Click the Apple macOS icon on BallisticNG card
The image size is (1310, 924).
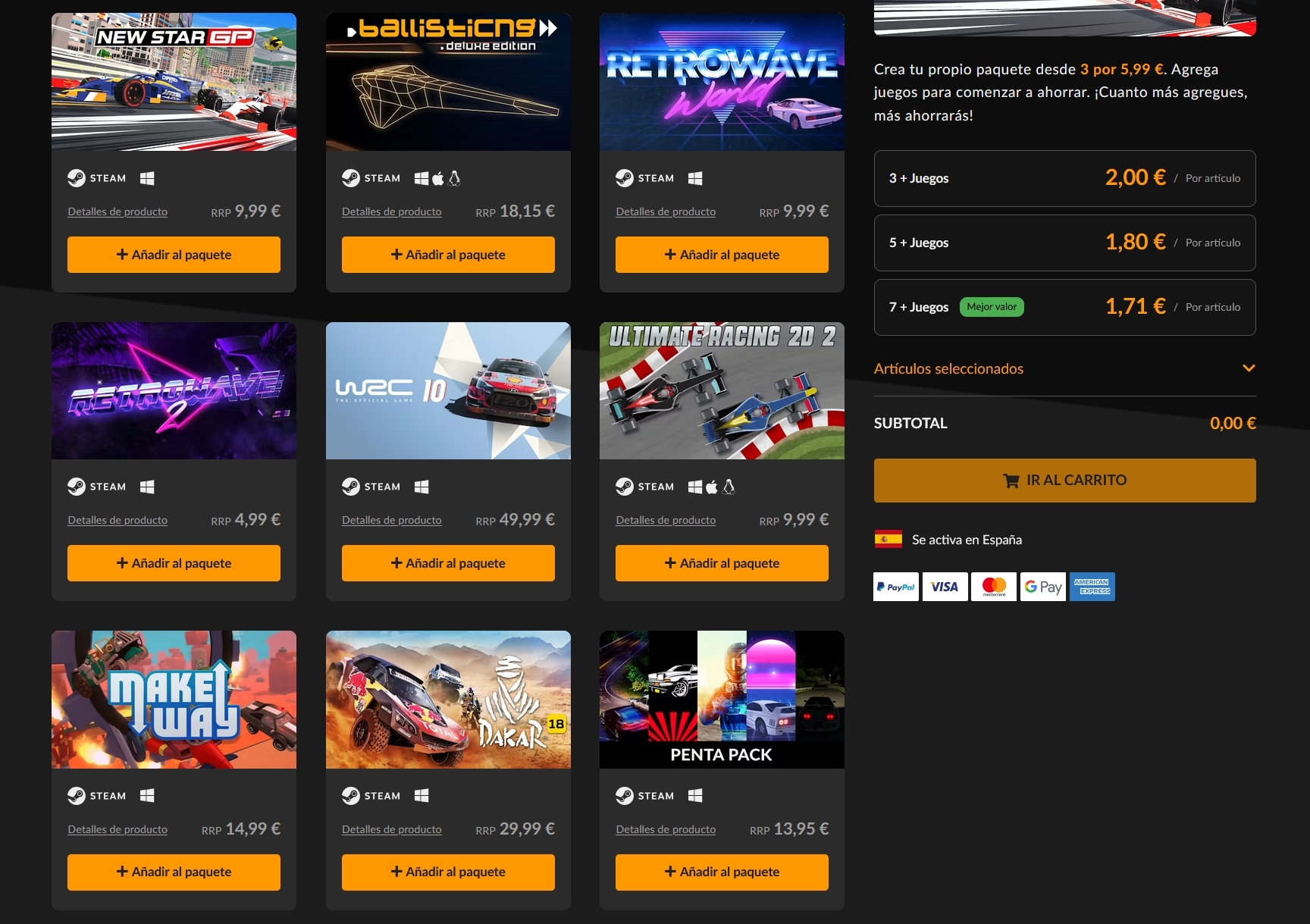point(438,178)
